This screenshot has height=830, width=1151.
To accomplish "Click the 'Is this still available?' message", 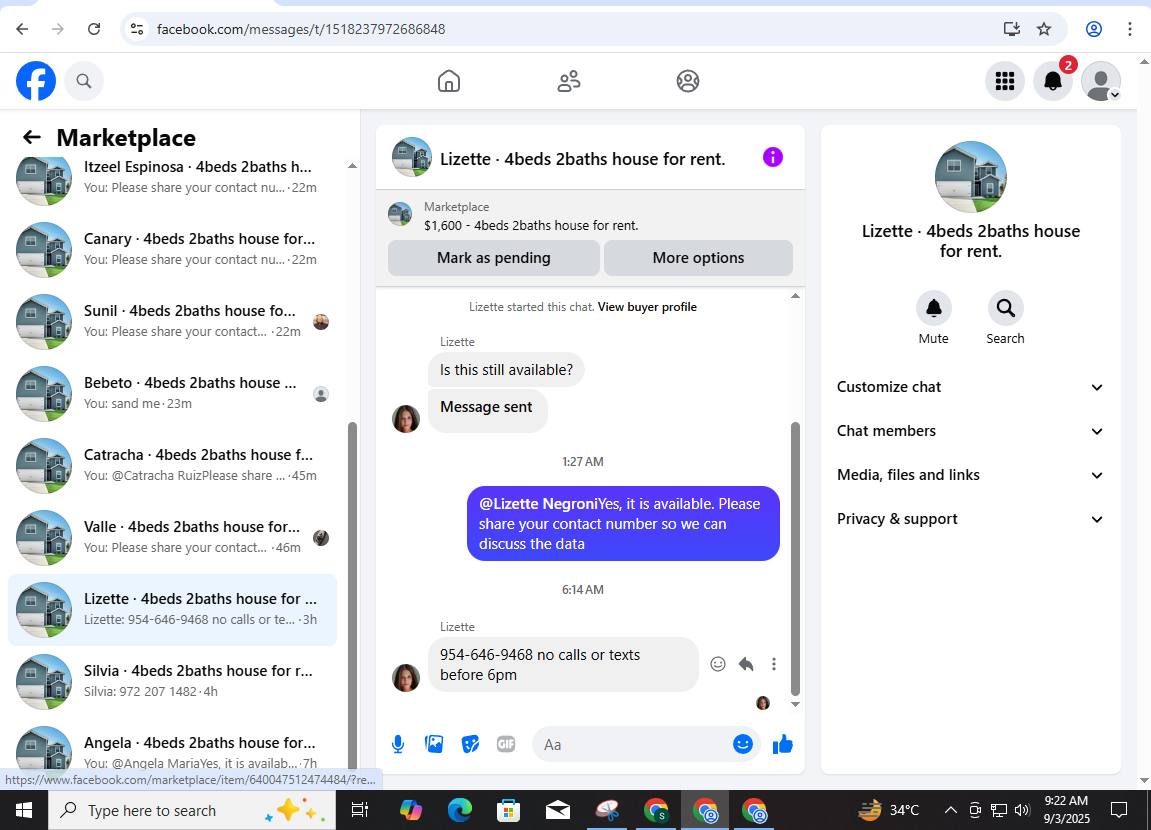I will [506, 370].
